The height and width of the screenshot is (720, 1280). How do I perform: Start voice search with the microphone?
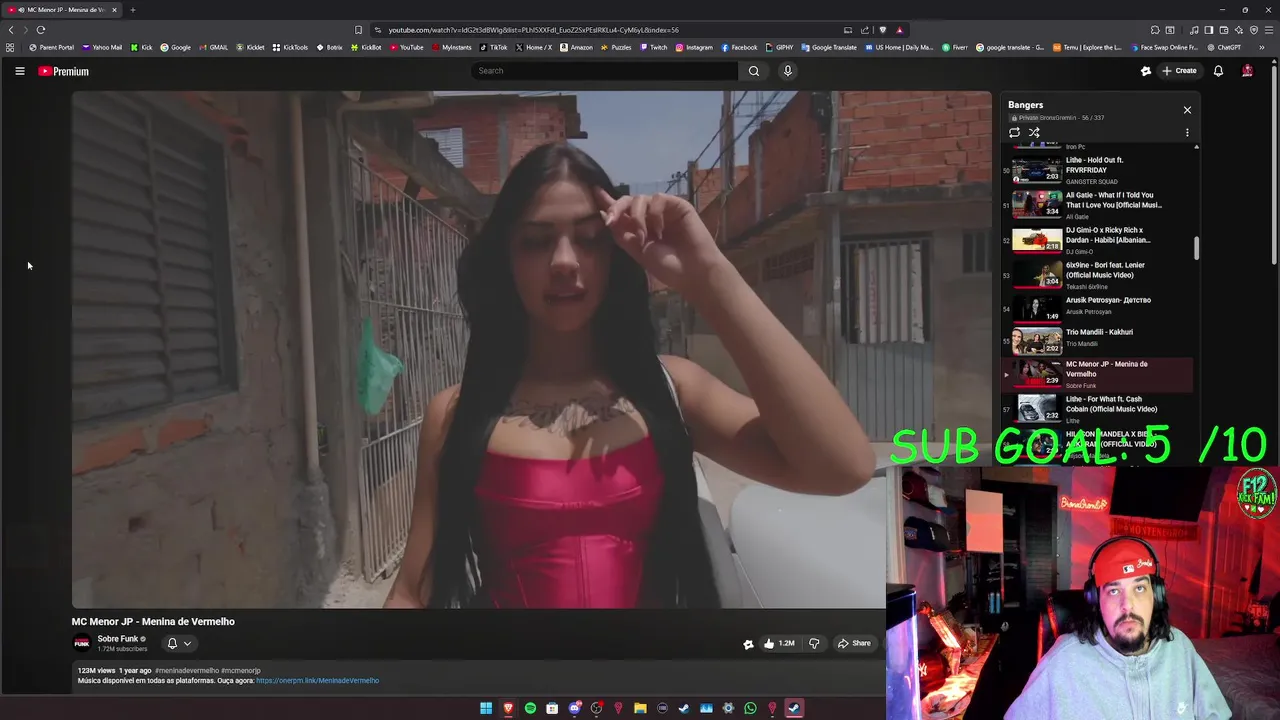(x=787, y=71)
